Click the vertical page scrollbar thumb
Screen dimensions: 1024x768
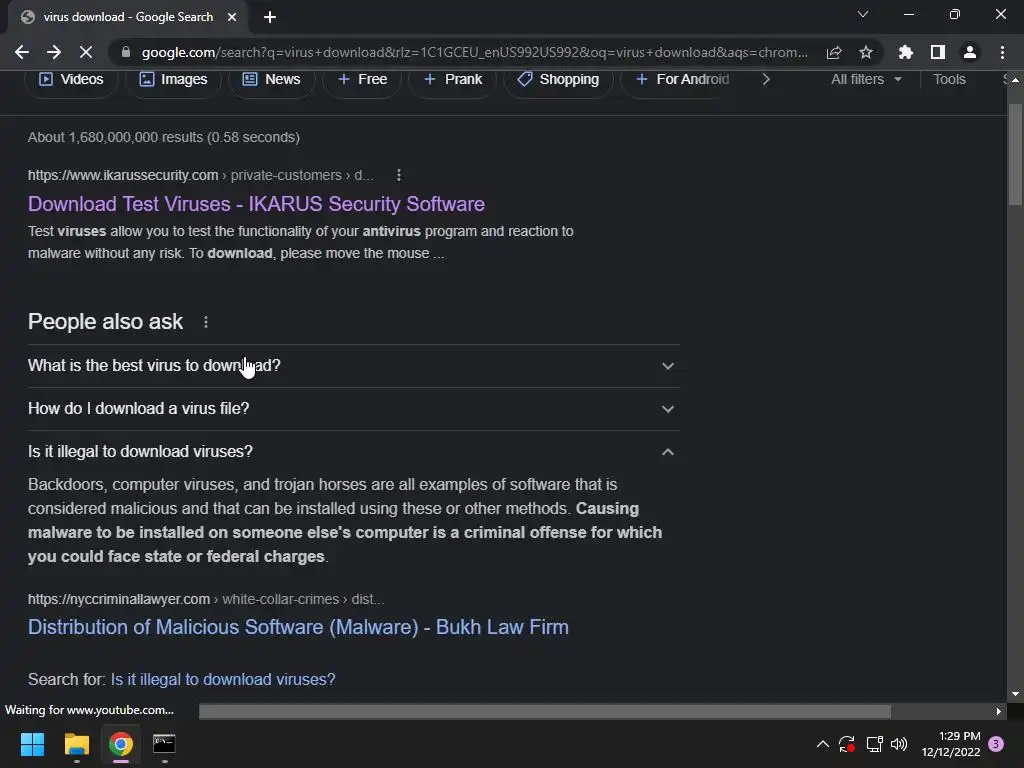1015,155
